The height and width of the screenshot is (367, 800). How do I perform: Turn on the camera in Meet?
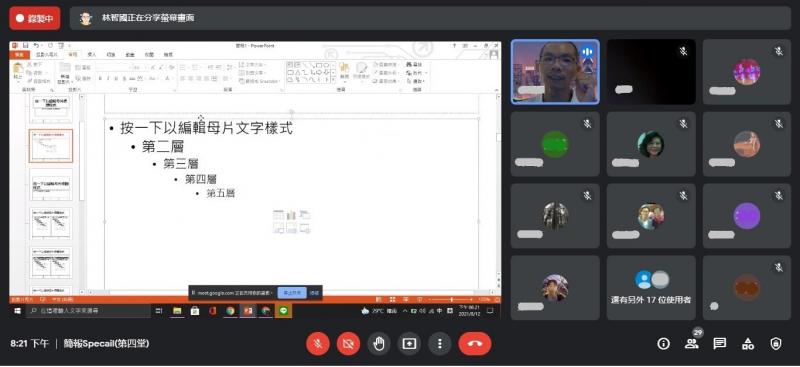(x=348, y=344)
